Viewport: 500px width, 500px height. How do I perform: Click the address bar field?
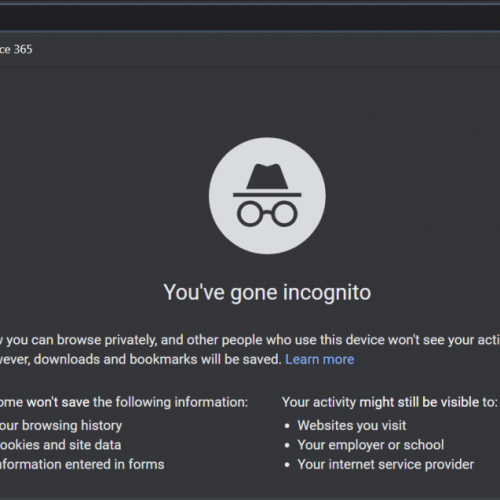click(x=250, y=18)
